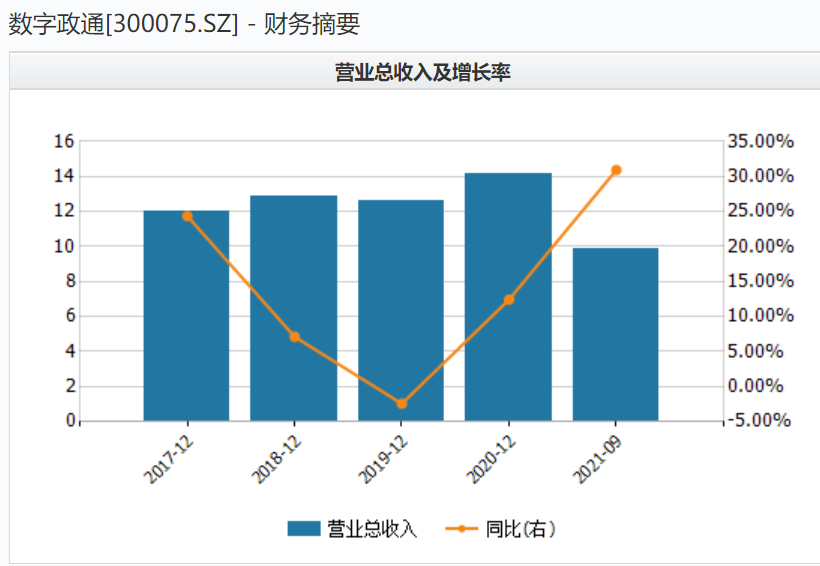820x566 pixels.
Task: Click the 15.00% right axis label
Action: pos(761,281)
